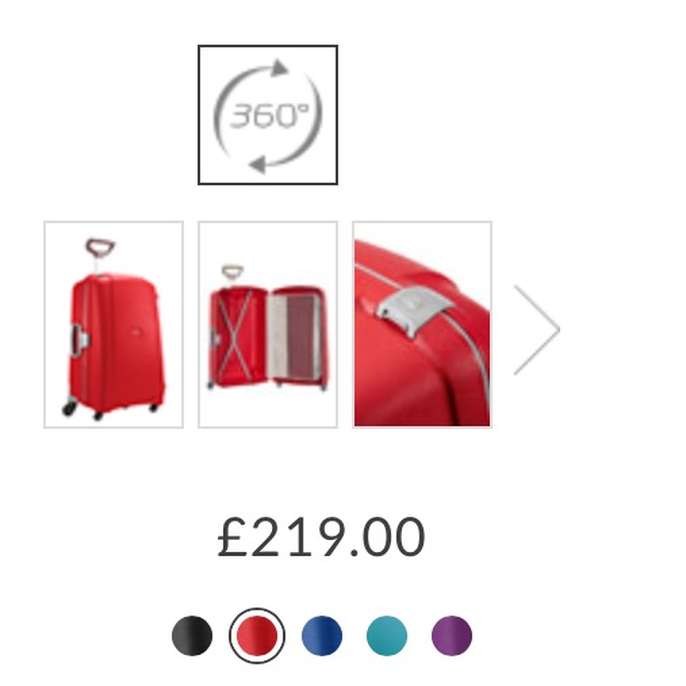The height and width of the screenshot is (686, 686).
Task: Tap the navy circle below the price
Action: coord(322,636)
